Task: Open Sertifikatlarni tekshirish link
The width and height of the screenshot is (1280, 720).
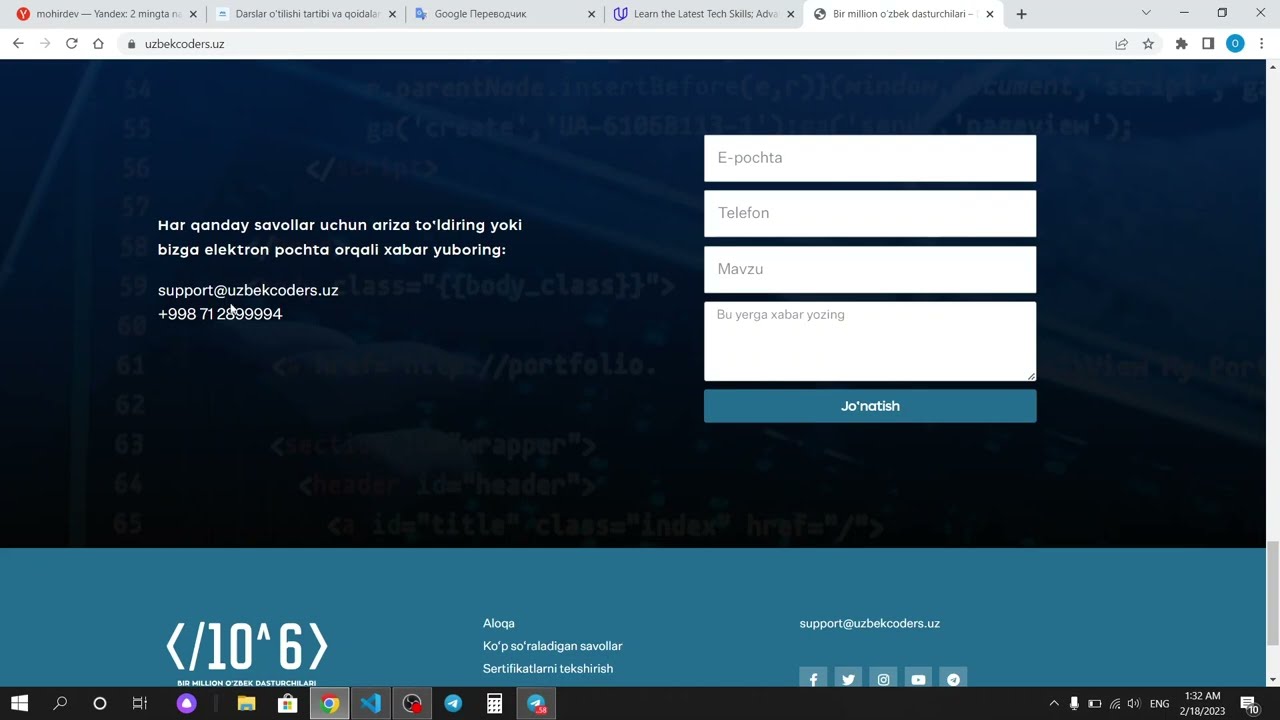Action: 548,669
